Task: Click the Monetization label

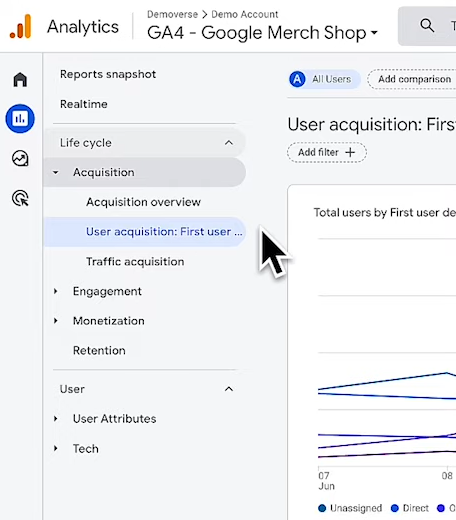Action: 109,321
